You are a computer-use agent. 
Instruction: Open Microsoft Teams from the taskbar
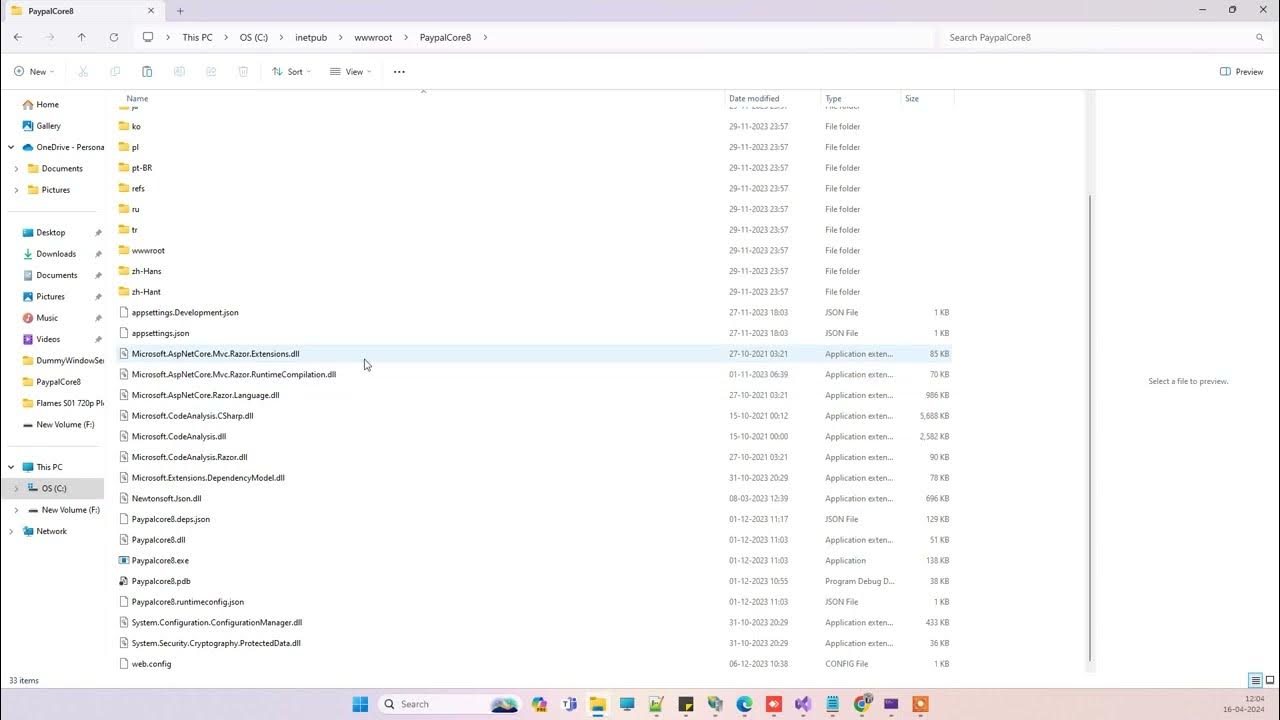coord(569,704)
